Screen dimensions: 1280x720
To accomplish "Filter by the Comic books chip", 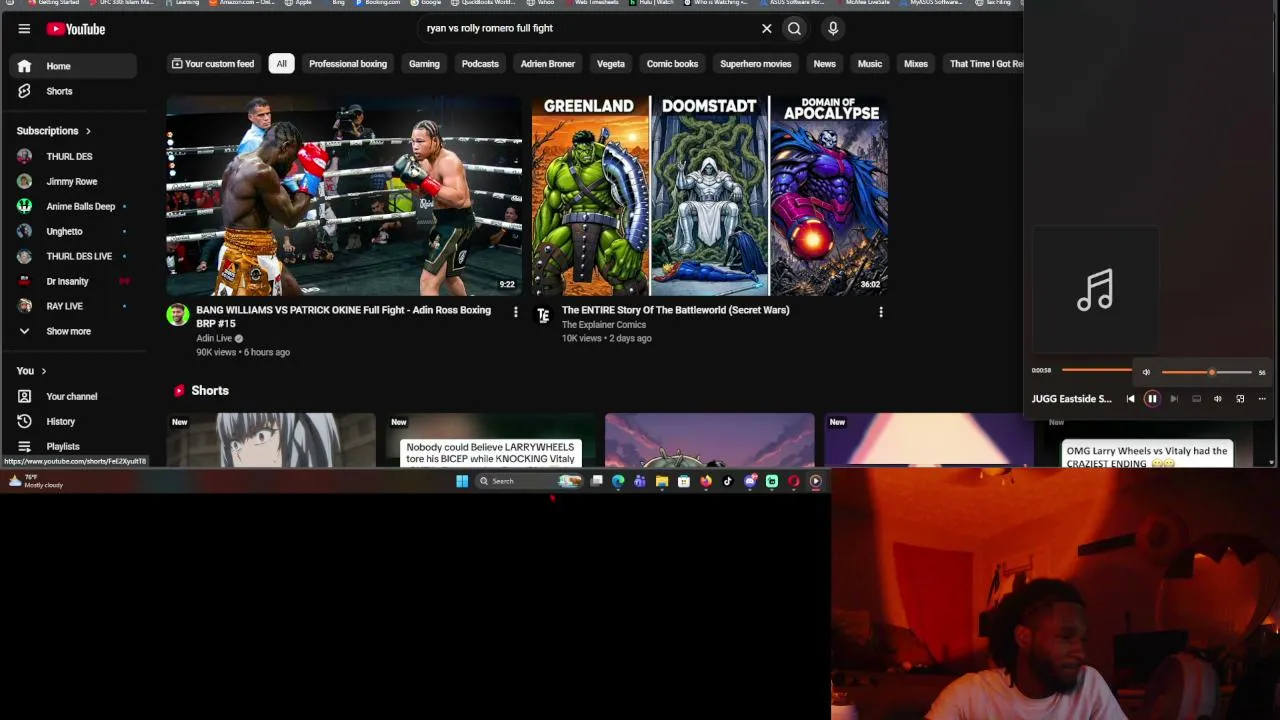I will pyautogui.click(x=672, y=64).
